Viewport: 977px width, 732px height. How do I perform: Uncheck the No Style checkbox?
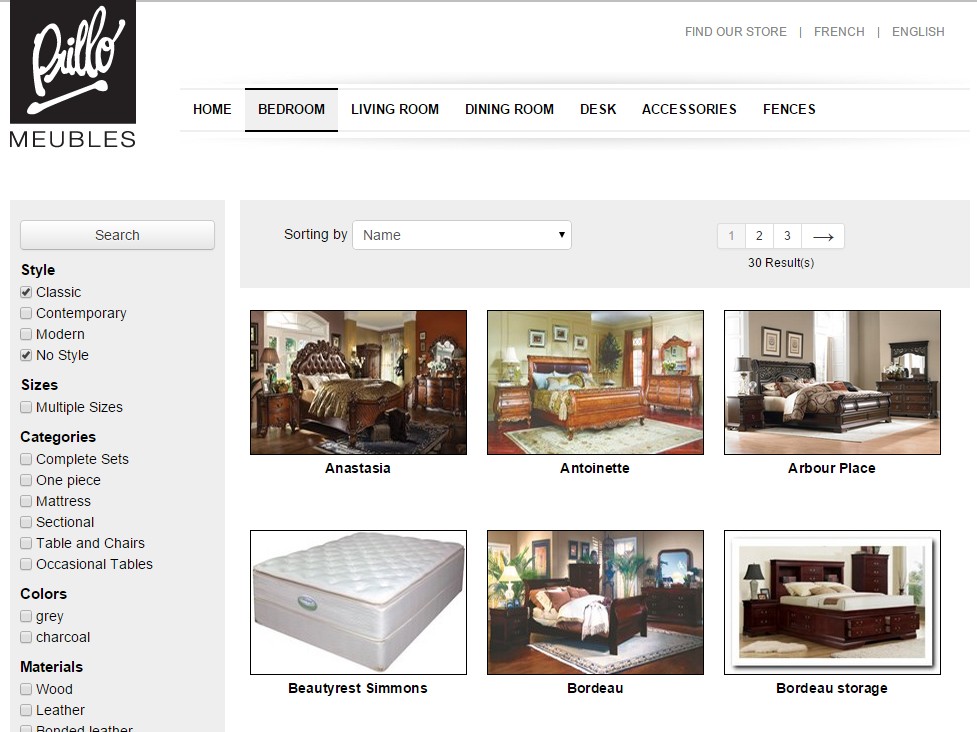point(26,355)
